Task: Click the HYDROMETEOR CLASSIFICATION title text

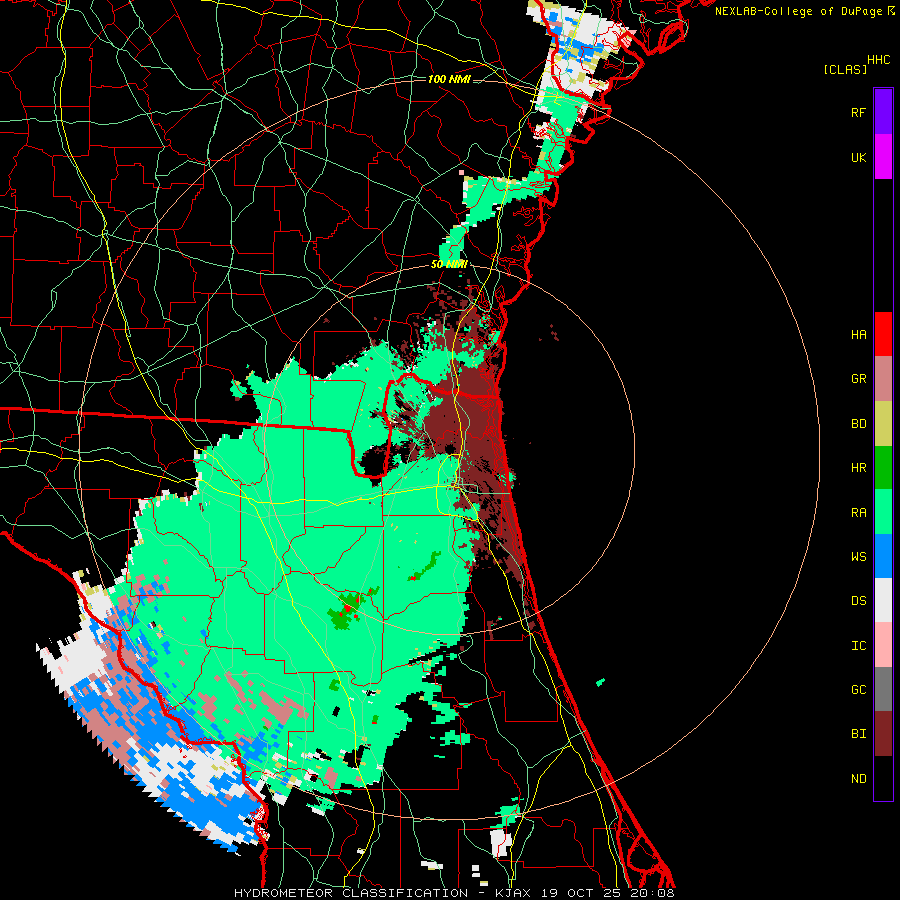Action: [x=351, y=893]
